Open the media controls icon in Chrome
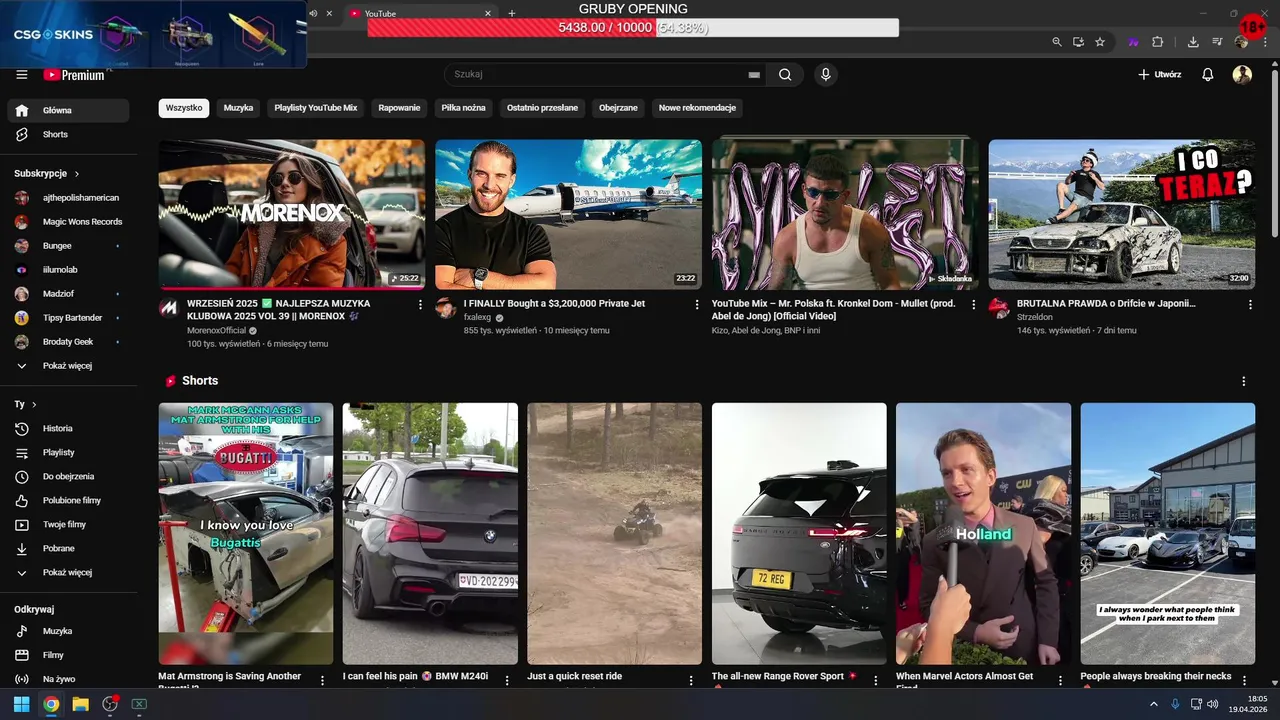 pyautogui.click(x=1217, y=42)
